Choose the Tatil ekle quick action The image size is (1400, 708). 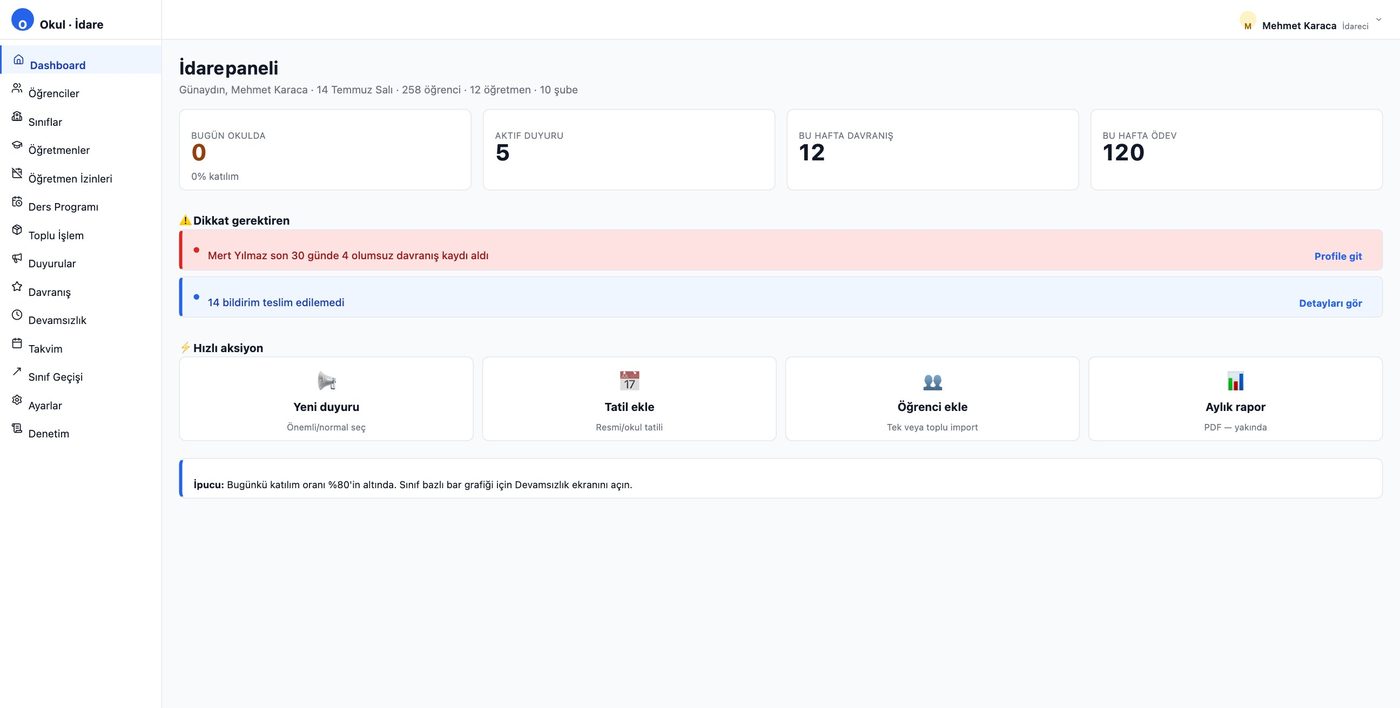(x=629, y=399)
